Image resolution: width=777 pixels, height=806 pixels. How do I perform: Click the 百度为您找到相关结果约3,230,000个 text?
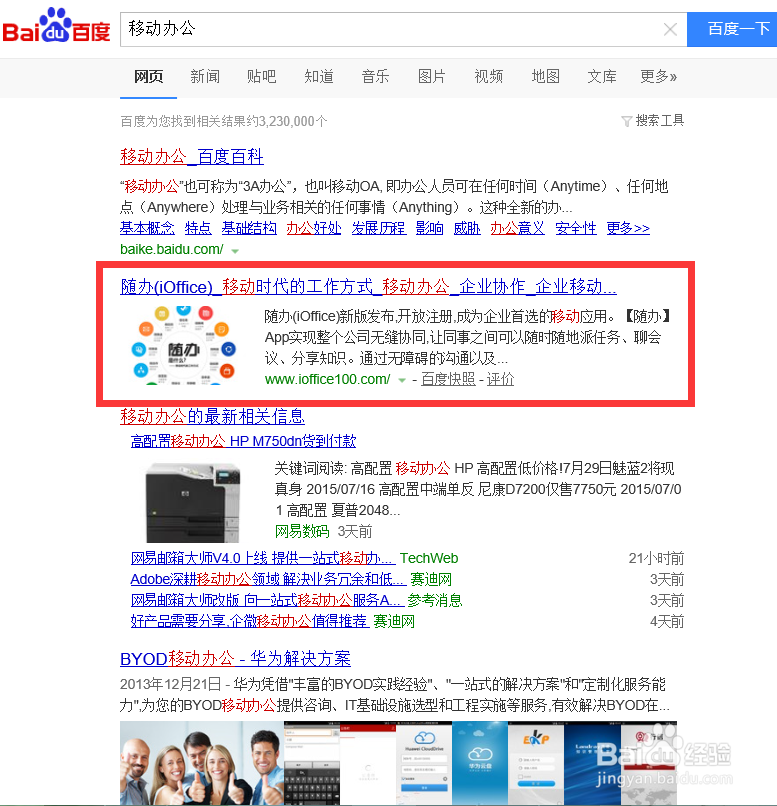[x=224, y=122]
